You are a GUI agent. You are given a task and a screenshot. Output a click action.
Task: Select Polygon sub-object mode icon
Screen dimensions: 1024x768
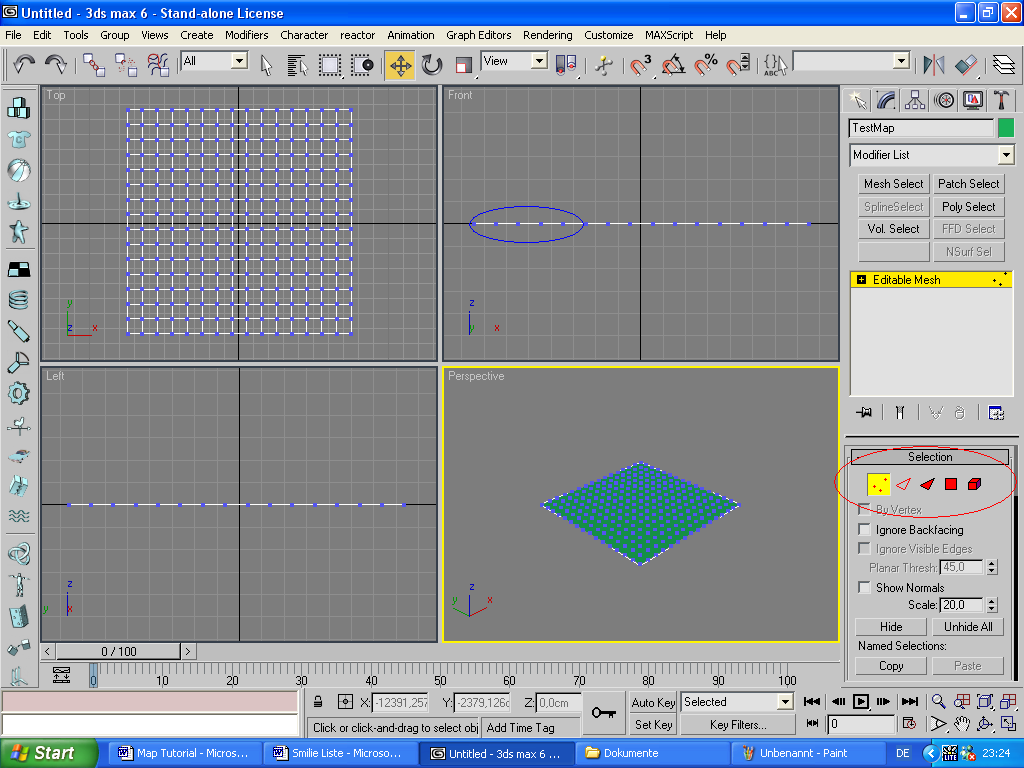tap(951, 484)
